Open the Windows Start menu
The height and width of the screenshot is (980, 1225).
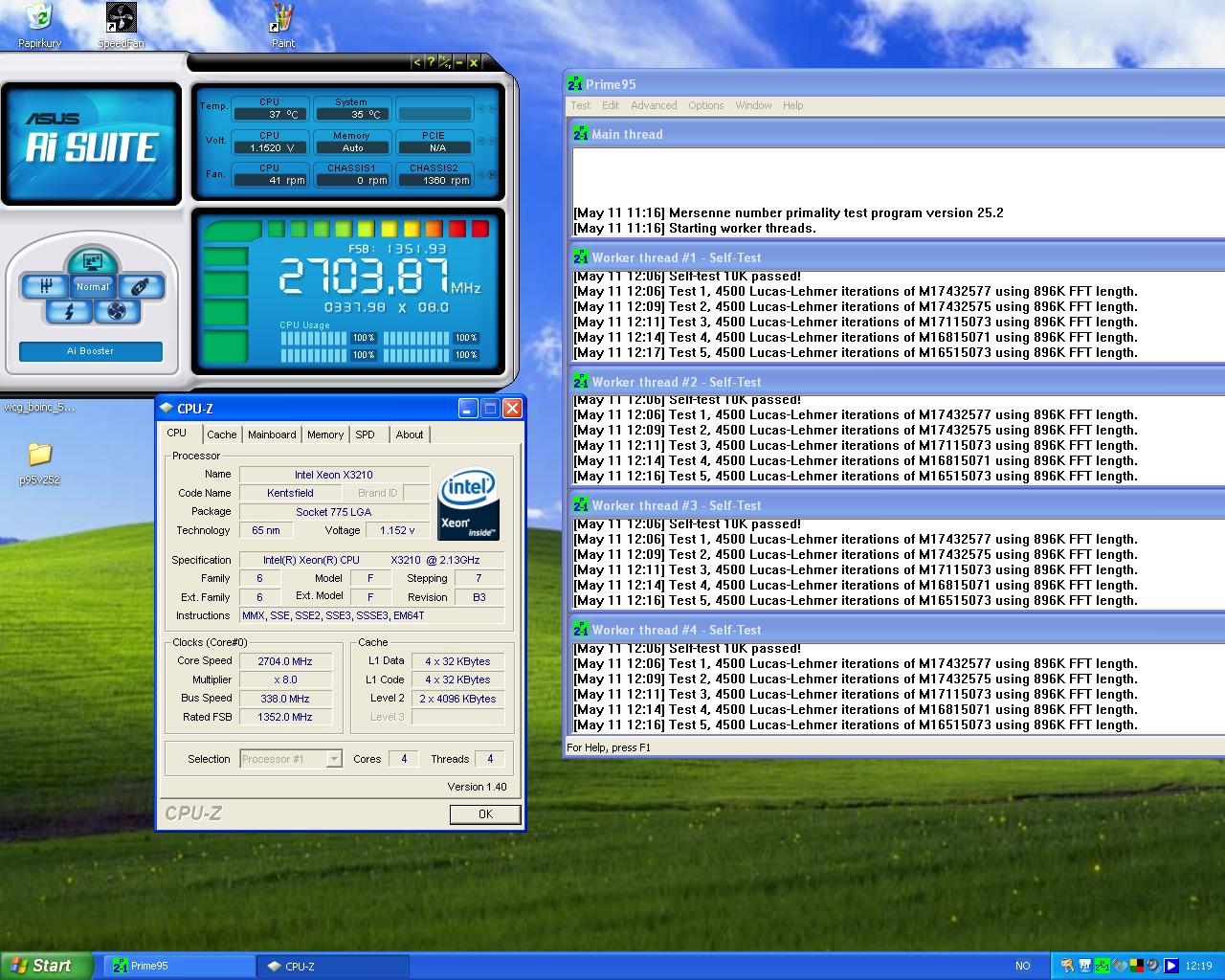[x=47, y=966]
